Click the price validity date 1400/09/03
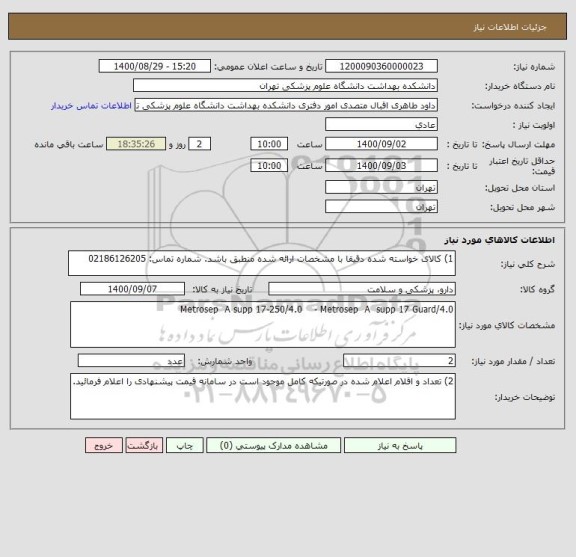 click(381, 165)
